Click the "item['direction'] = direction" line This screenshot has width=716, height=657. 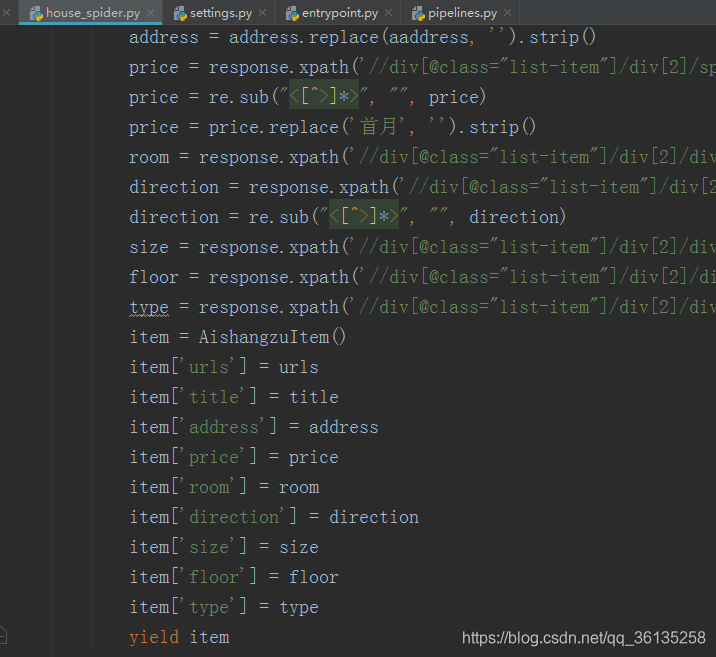[274, 517]
